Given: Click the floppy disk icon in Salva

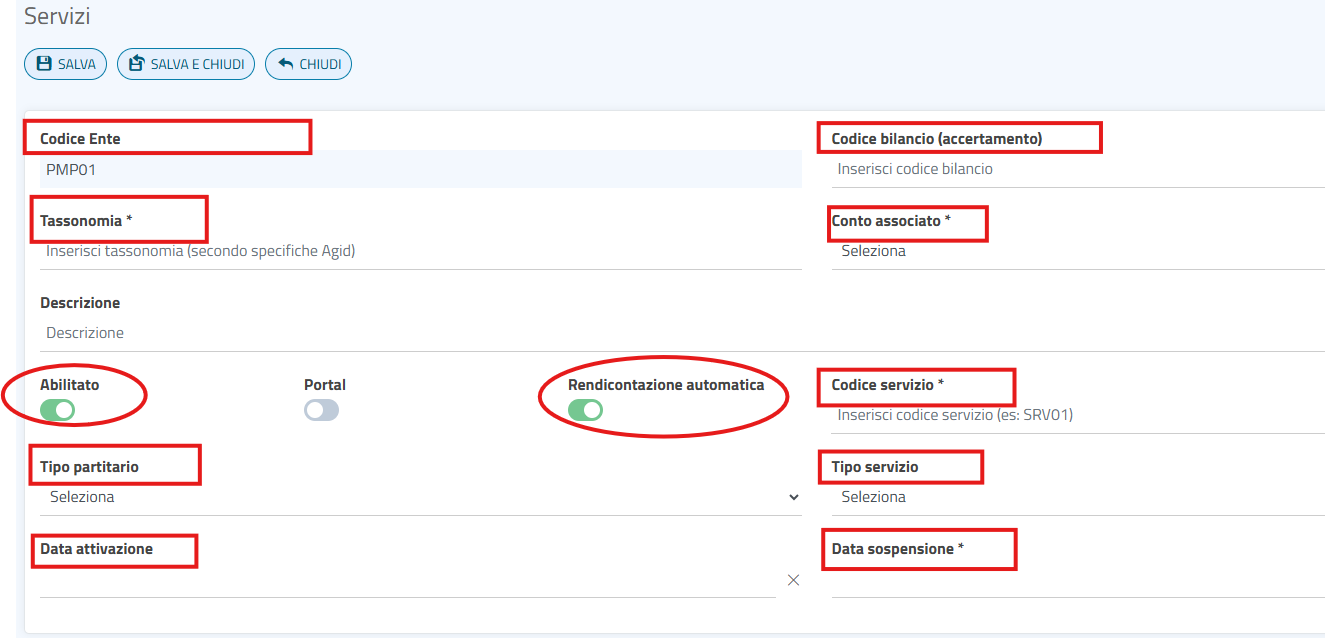Looking at the screenshot, I should click(x=44, y=65).
